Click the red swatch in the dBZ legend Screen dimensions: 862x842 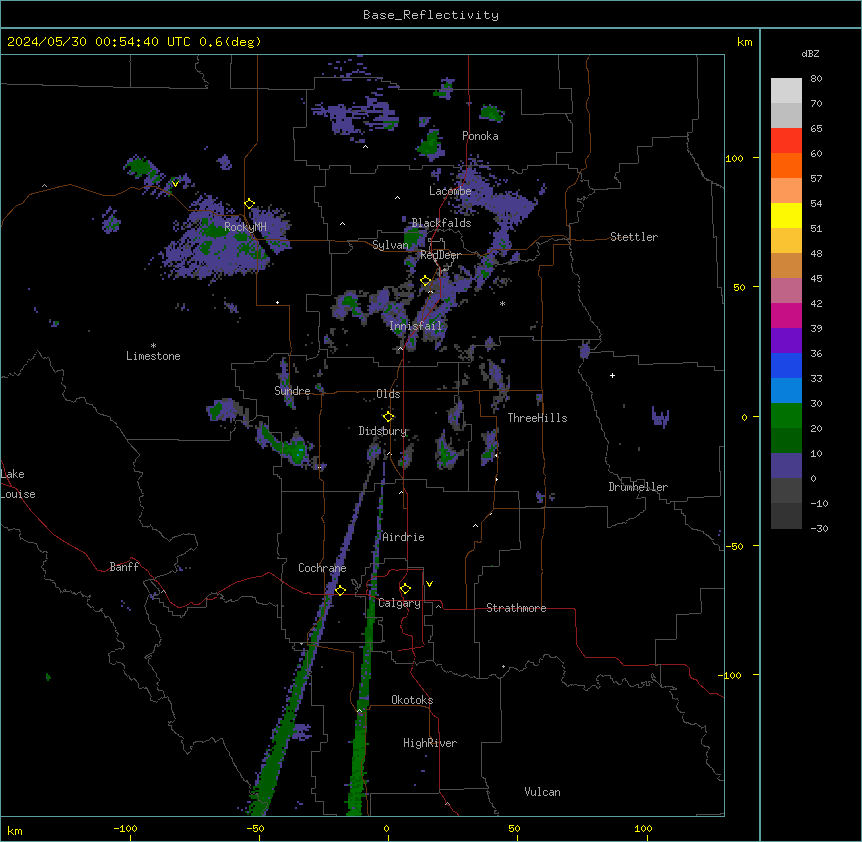(x=786, y=141)
